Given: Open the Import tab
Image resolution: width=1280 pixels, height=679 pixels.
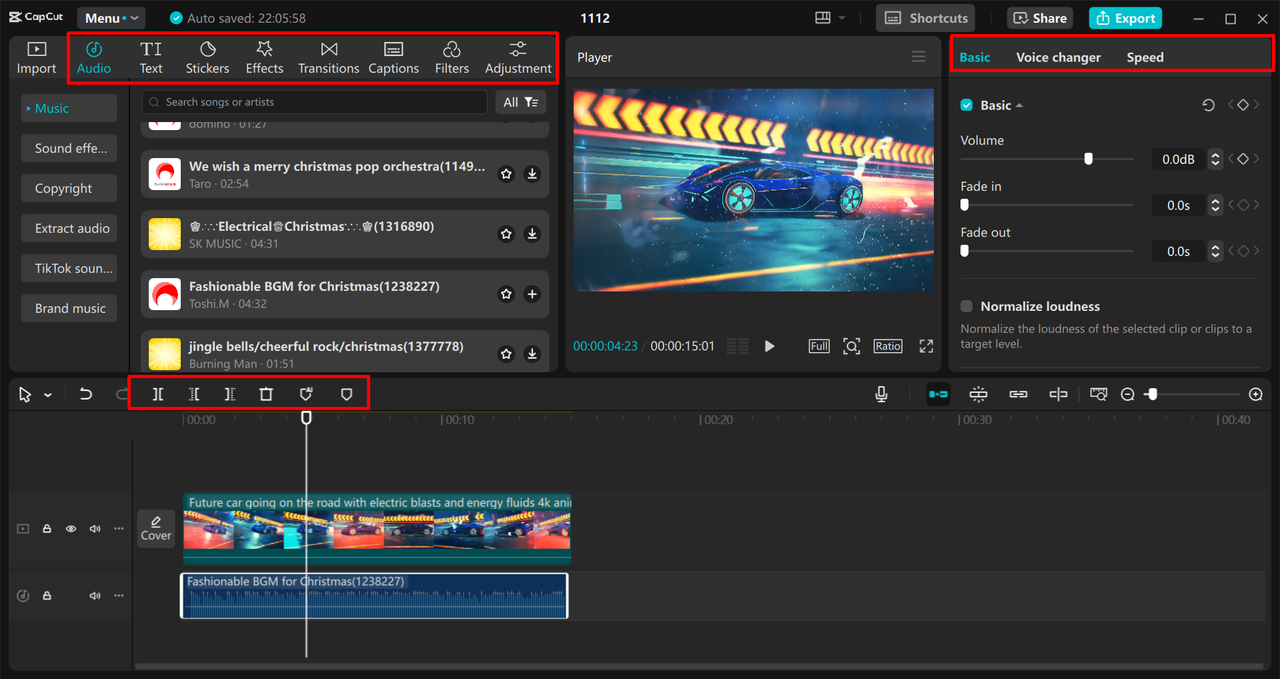Looking at the screenshot, I should 36,58.
